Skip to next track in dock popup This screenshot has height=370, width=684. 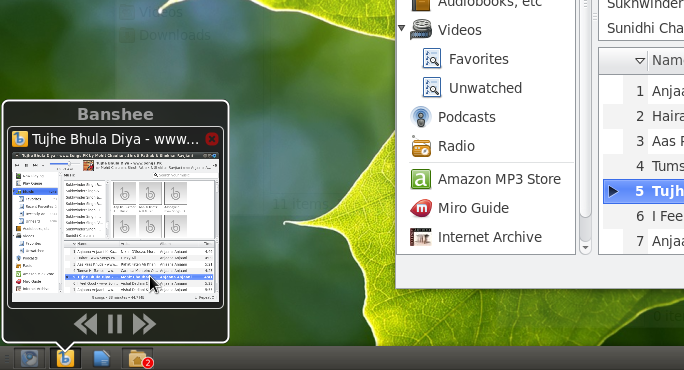(144, 324)
